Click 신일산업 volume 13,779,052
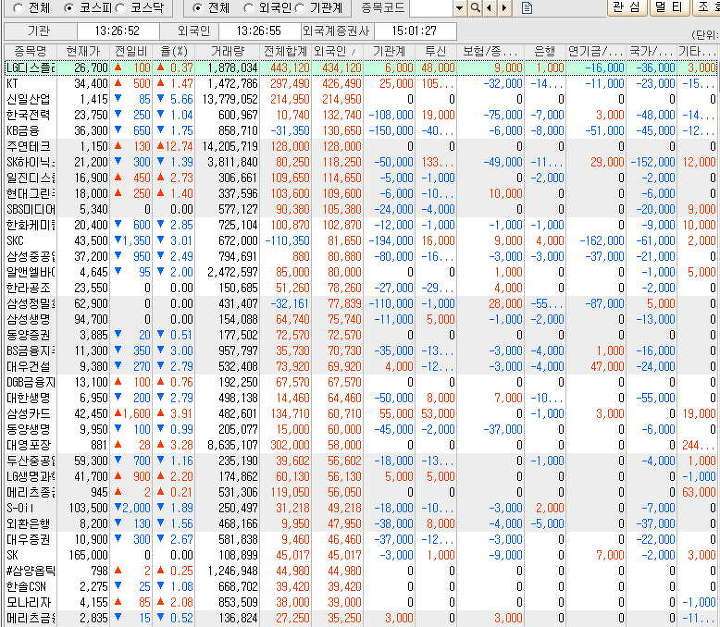This screenshot has height=627, width=720. (x=230, y=99)
